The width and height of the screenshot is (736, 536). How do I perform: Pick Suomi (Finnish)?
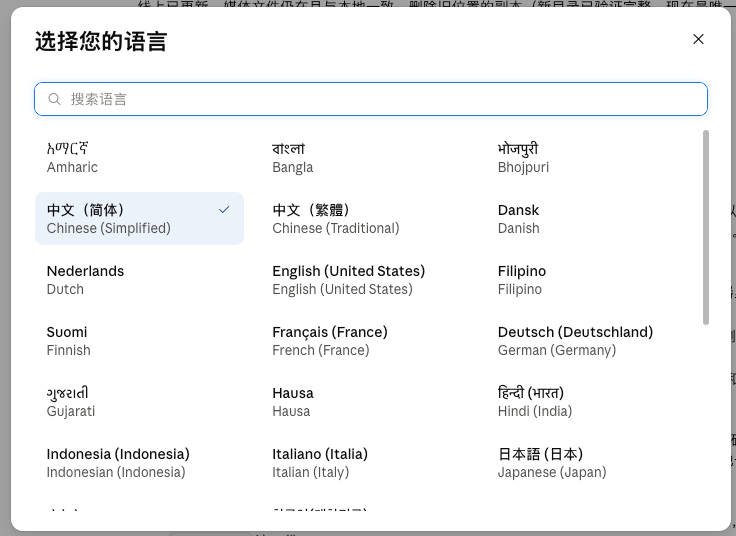pos(139,341)
